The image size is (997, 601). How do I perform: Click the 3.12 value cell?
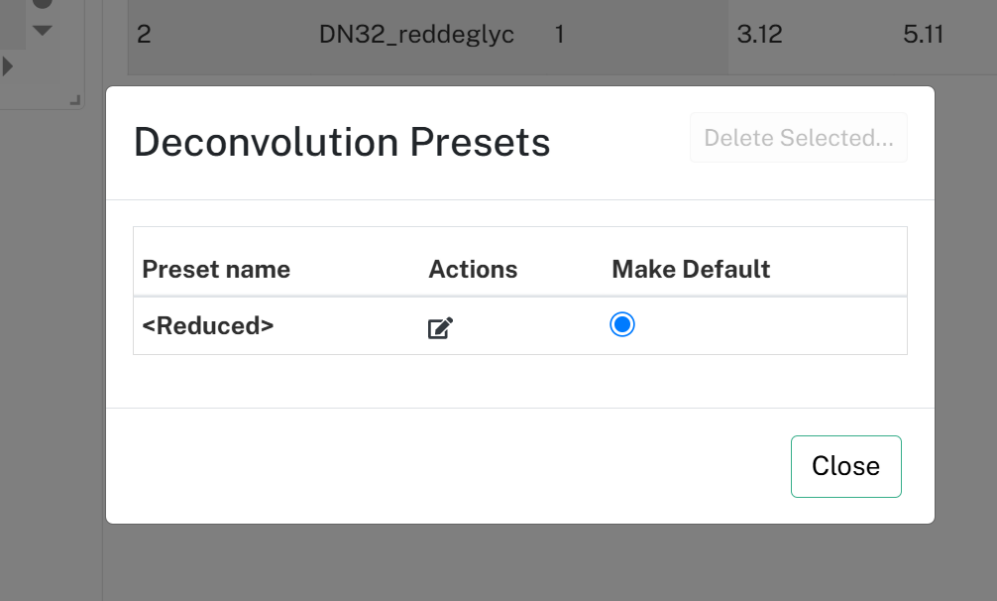[x=759, y=34]
